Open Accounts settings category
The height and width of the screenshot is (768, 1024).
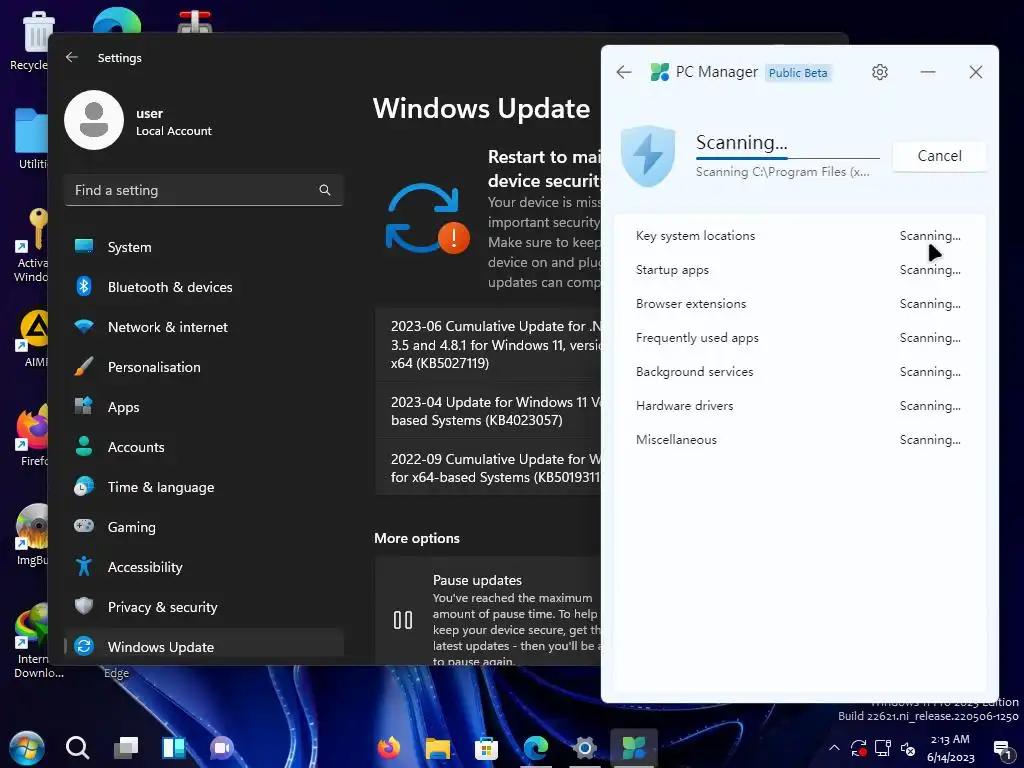[x=204, y=447]
